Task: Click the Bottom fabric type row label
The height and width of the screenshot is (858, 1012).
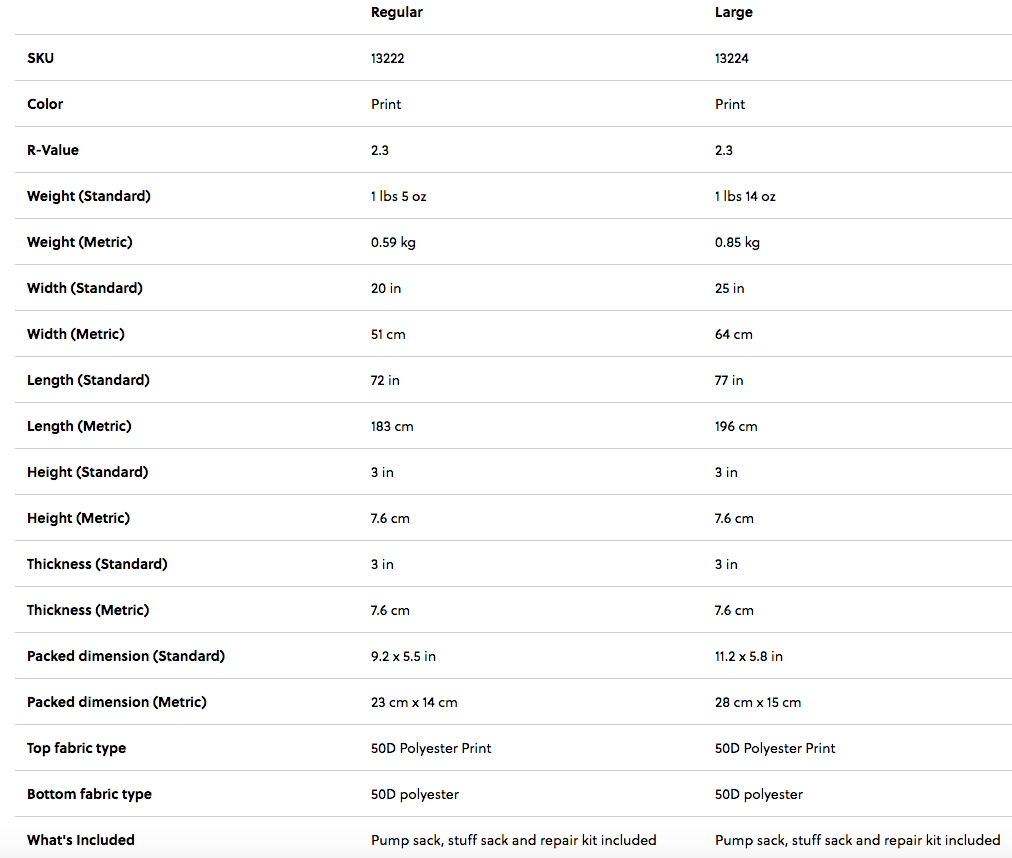Action: (89, 794)
